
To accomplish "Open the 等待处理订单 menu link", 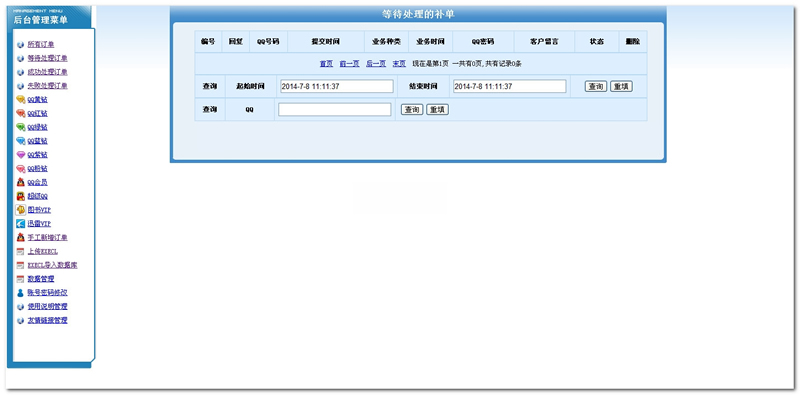I will pyautogui.click(x=47, y=58).
